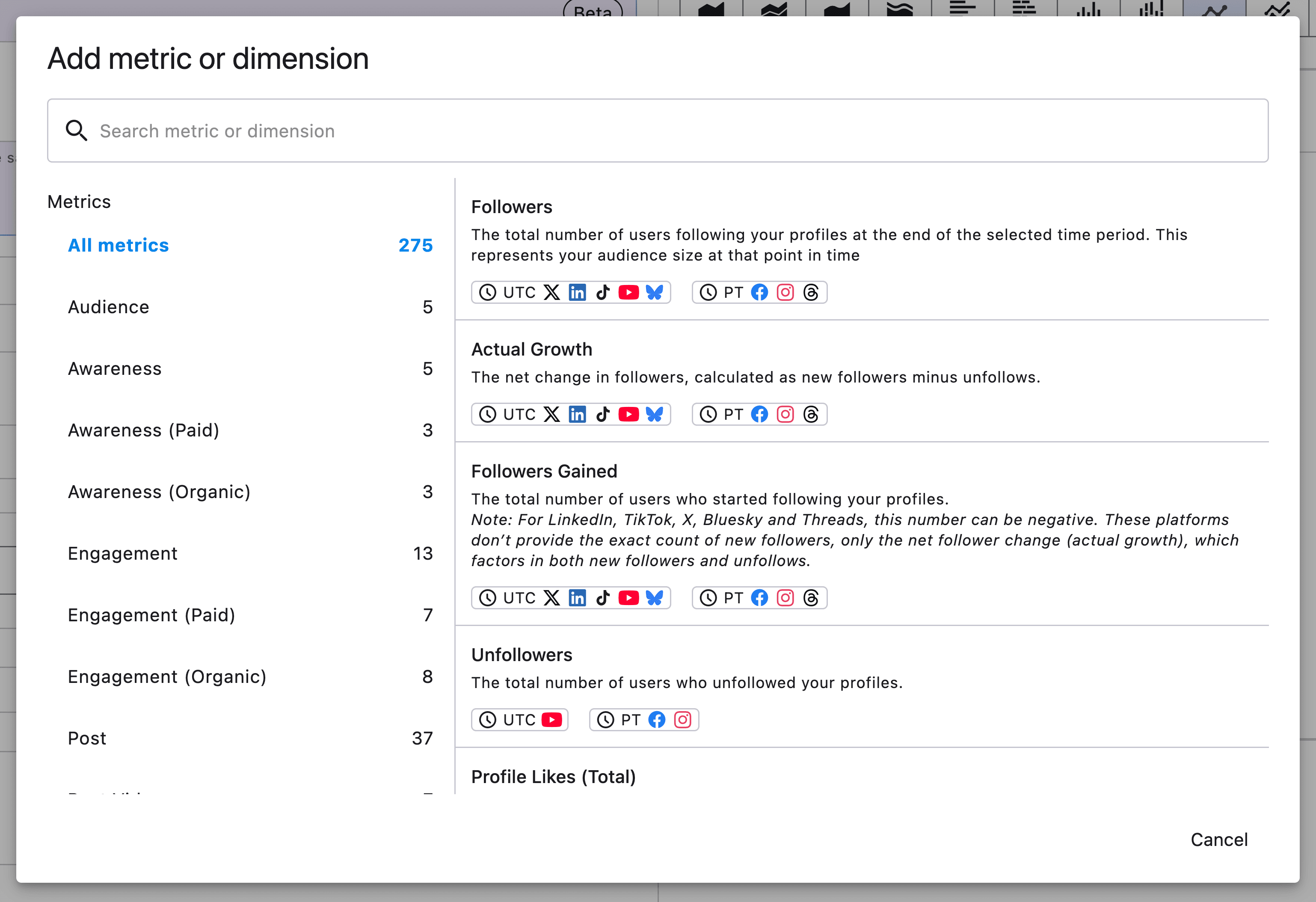Click X icon in Actual Growth row
Image resolution: width=1316 pixels, height=902 pixels.
(551, 415)
